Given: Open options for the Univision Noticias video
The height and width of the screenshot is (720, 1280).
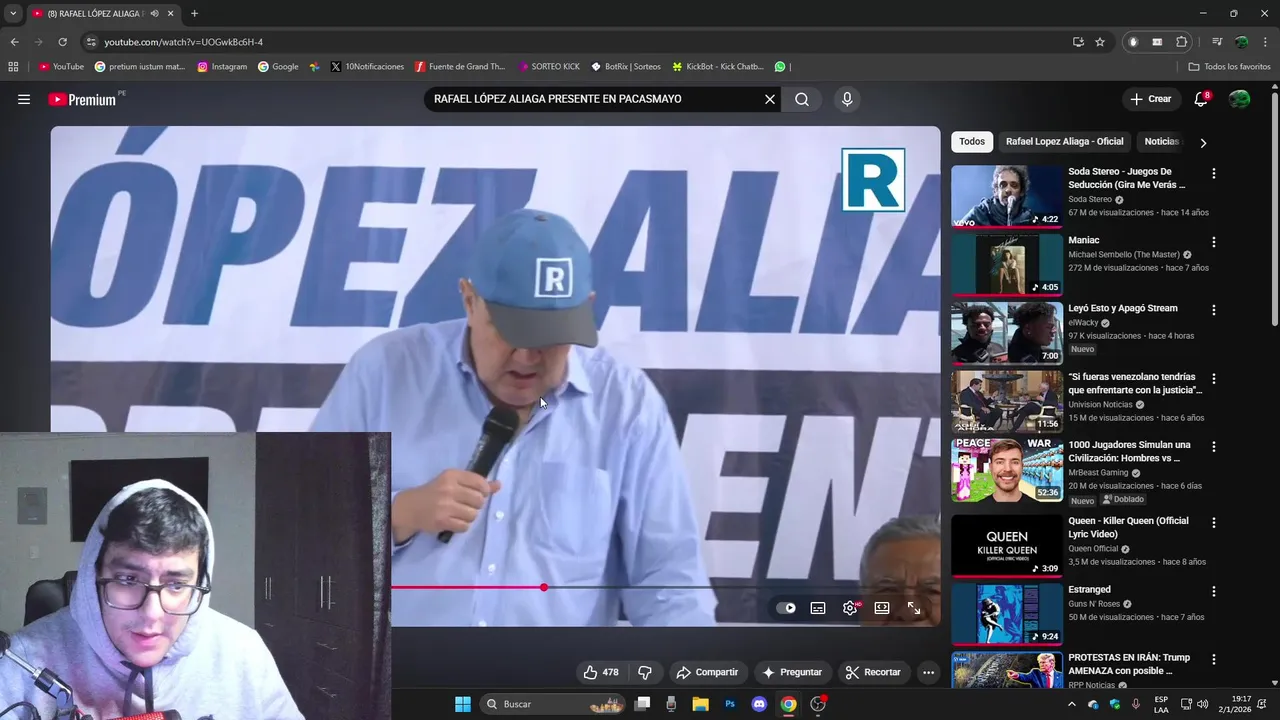Looking at the screenshot, I should pos(1214,379).
